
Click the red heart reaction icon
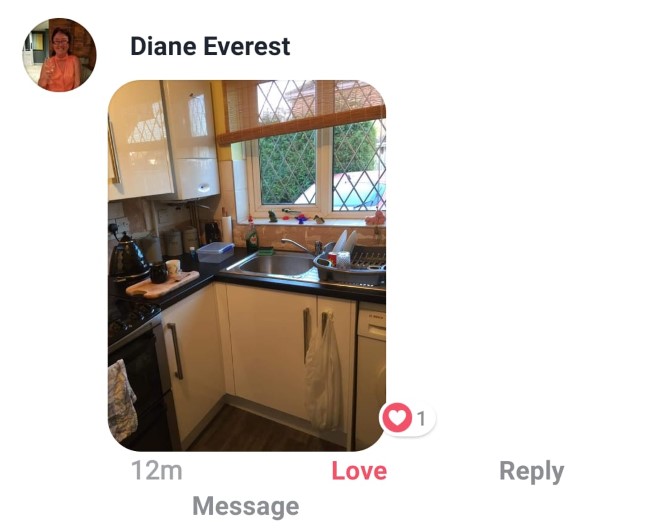click(x=397, y=418)
